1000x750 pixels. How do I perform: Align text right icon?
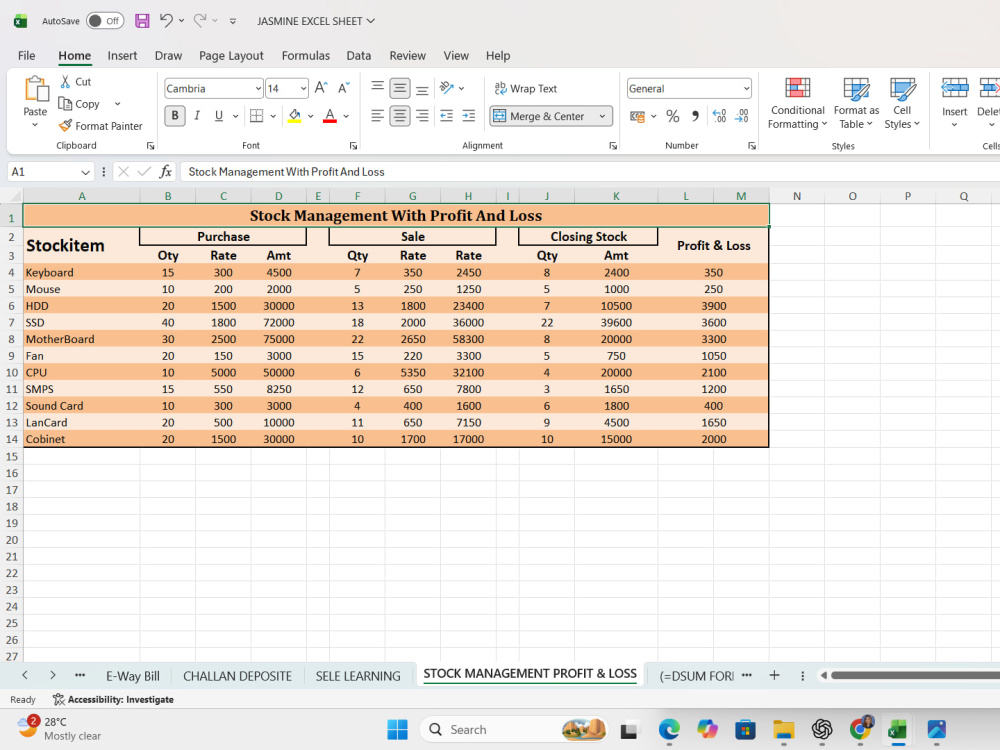(422, 115)
